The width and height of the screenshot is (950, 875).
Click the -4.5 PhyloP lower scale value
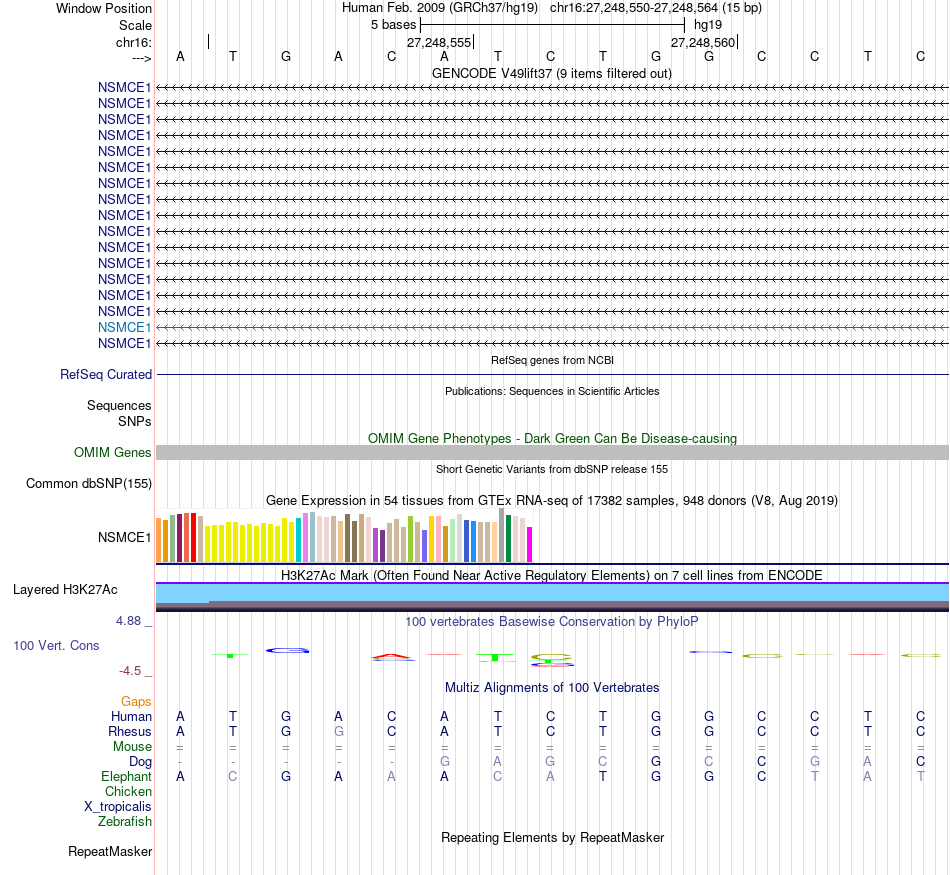(130, 671)
